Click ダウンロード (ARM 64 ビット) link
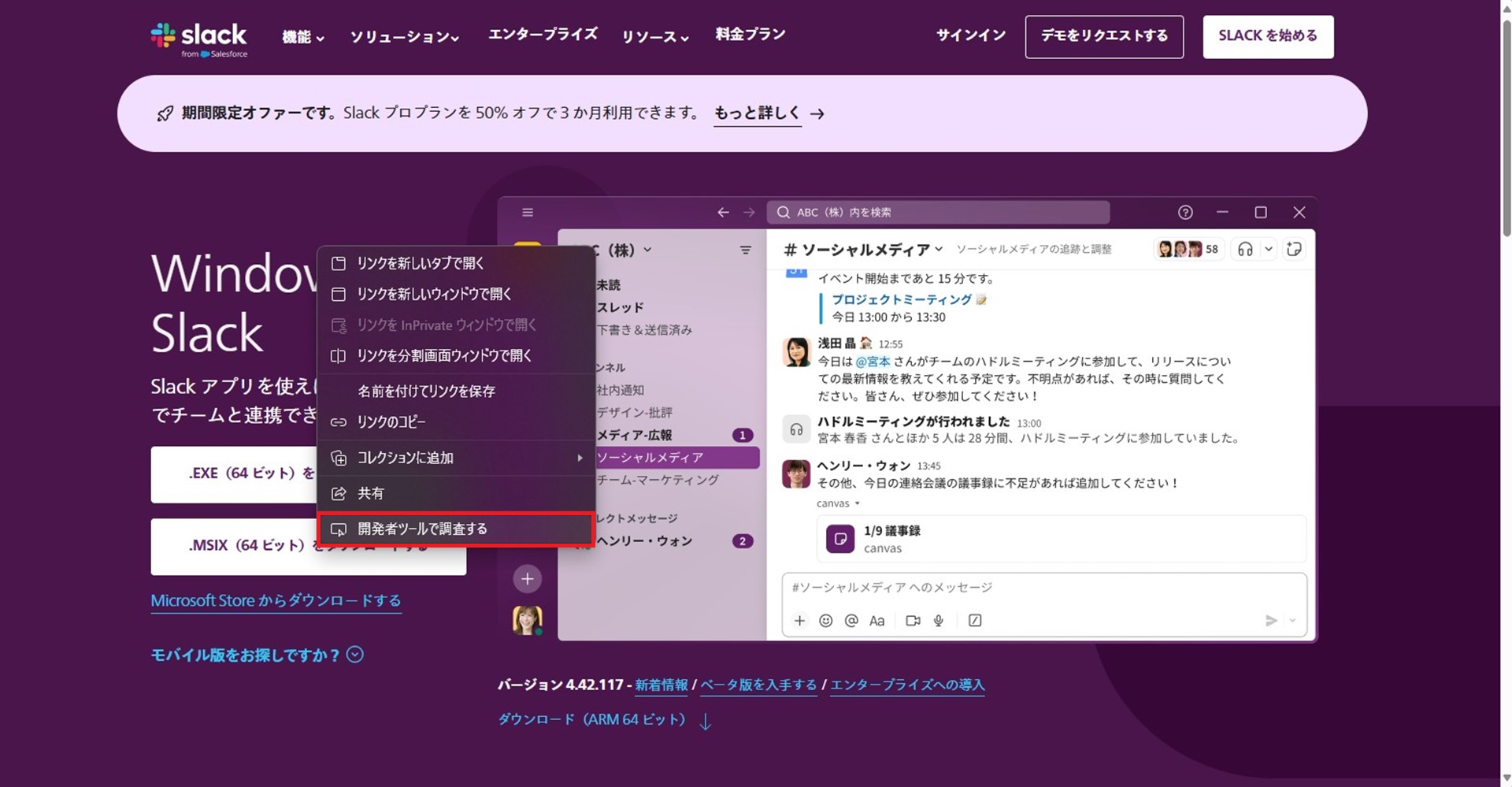 pos(605,719)
